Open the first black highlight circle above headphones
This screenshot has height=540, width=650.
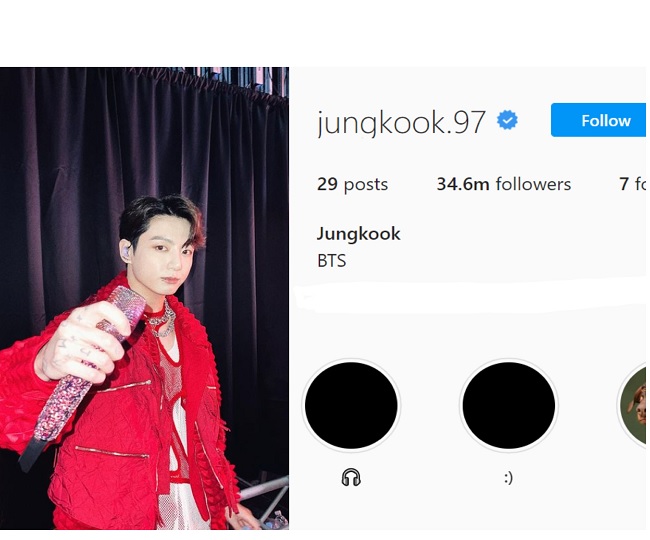[x=351, y=405]
